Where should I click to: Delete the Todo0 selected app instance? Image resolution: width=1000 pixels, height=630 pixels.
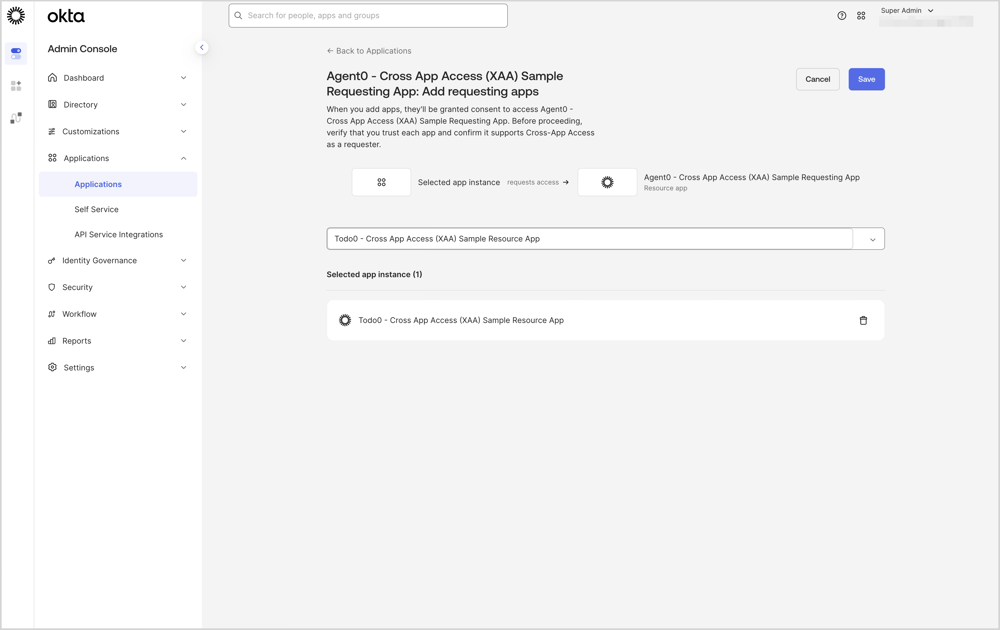tap(863, 321)
